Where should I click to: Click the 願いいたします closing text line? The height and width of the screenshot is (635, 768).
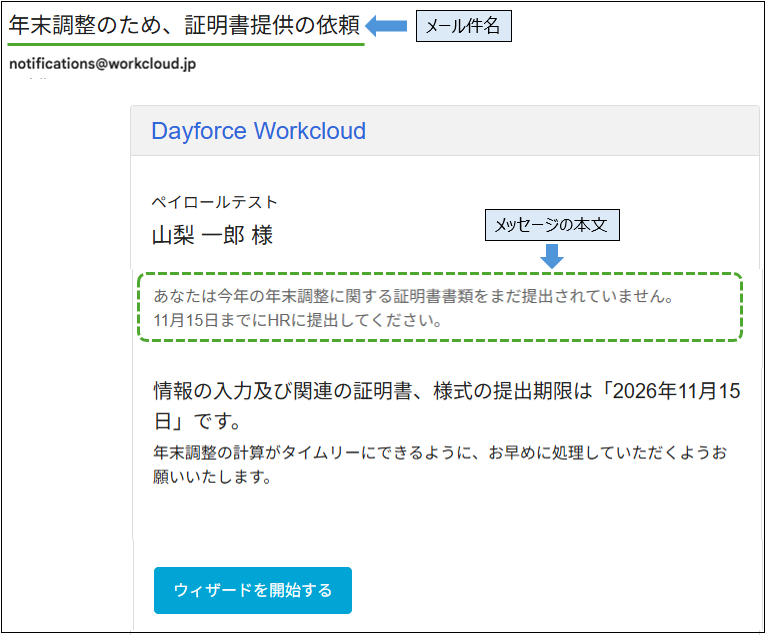[212, 476]
